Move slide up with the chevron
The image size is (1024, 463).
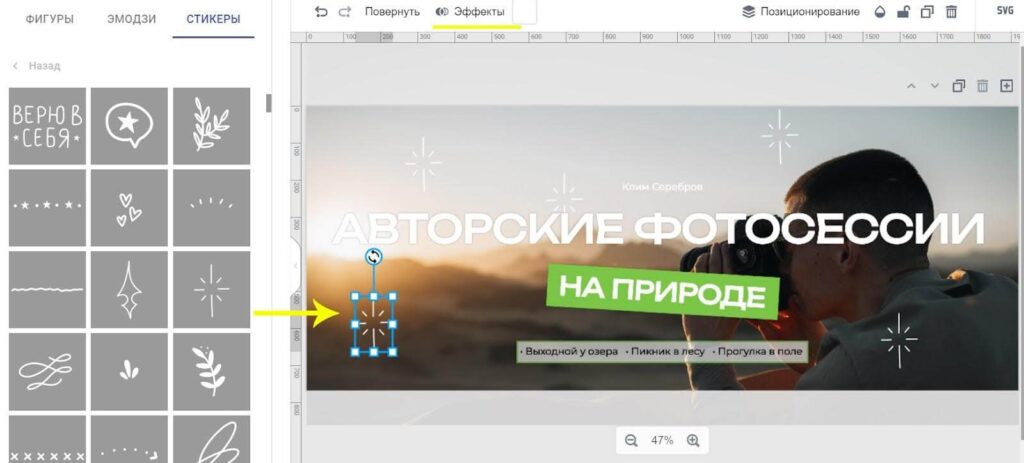tap(912, 86)
